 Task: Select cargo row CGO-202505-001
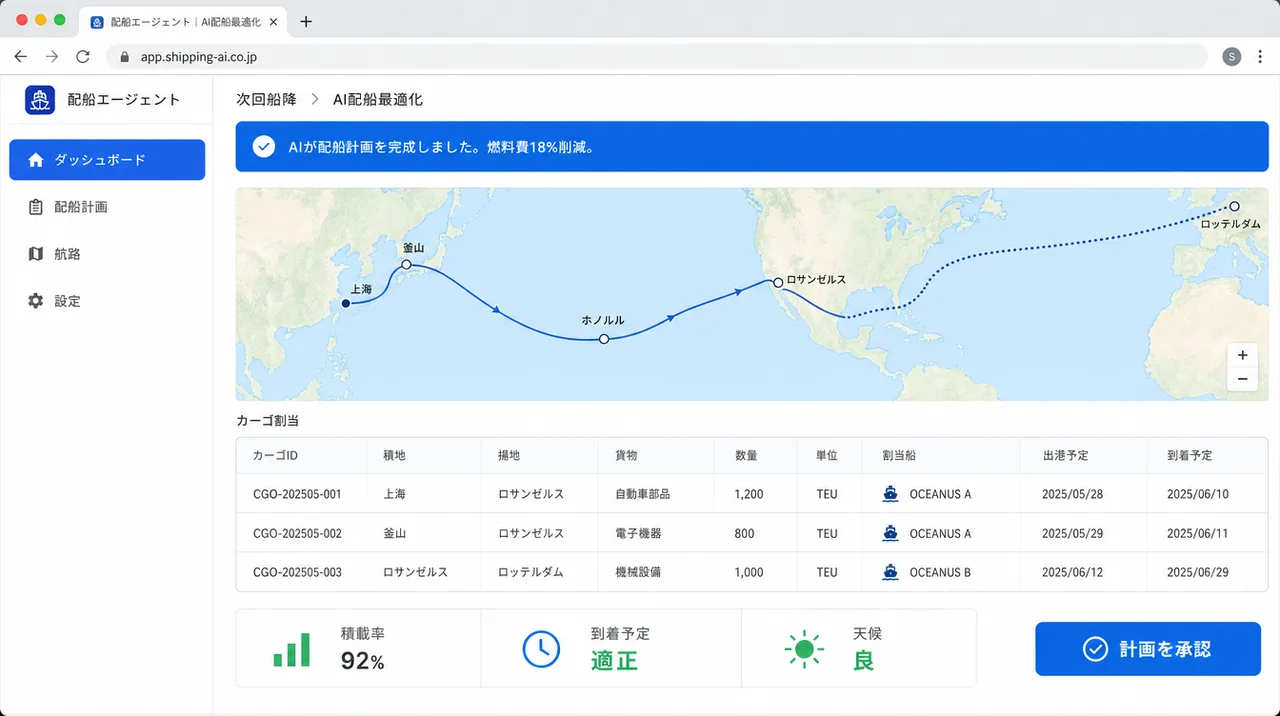click(x=752, y=494)
